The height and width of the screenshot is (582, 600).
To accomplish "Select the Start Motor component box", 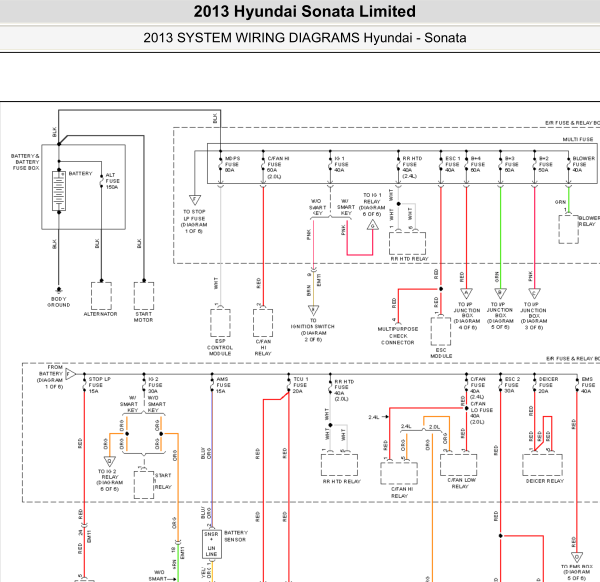I will (x=144, y=296).
